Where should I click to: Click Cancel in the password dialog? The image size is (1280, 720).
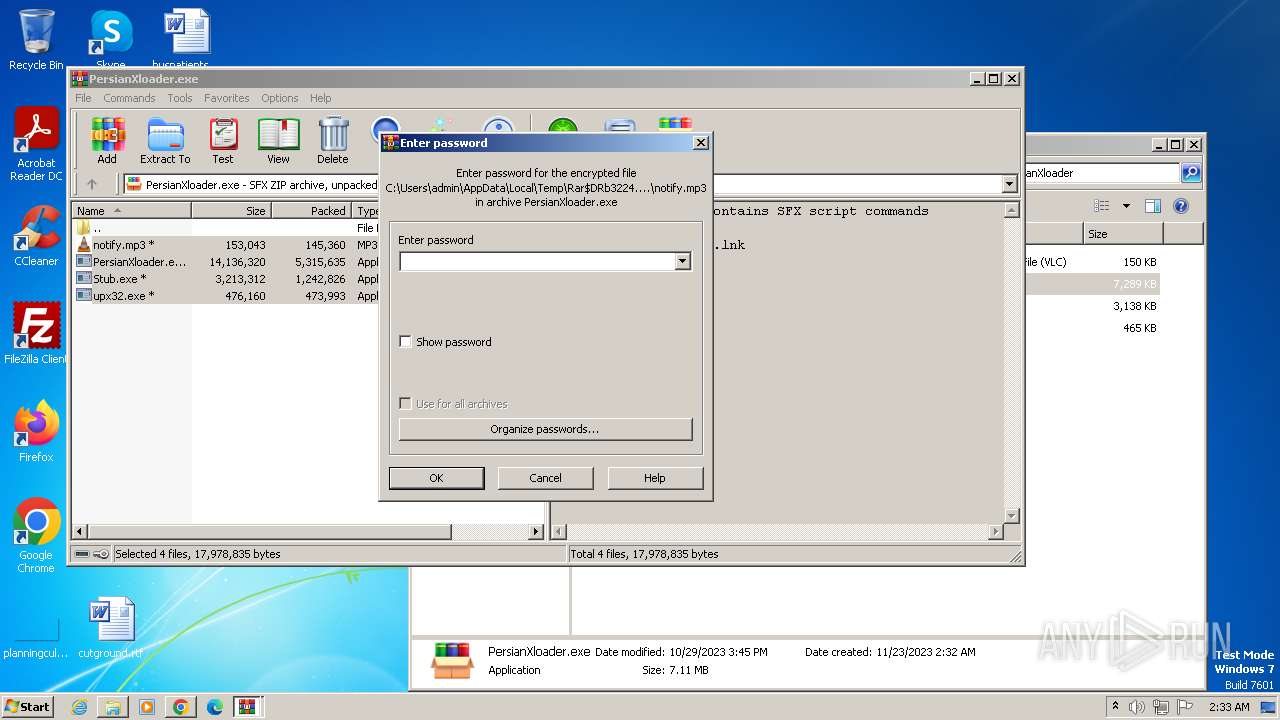pyautogui.click(x=545, y=478)
